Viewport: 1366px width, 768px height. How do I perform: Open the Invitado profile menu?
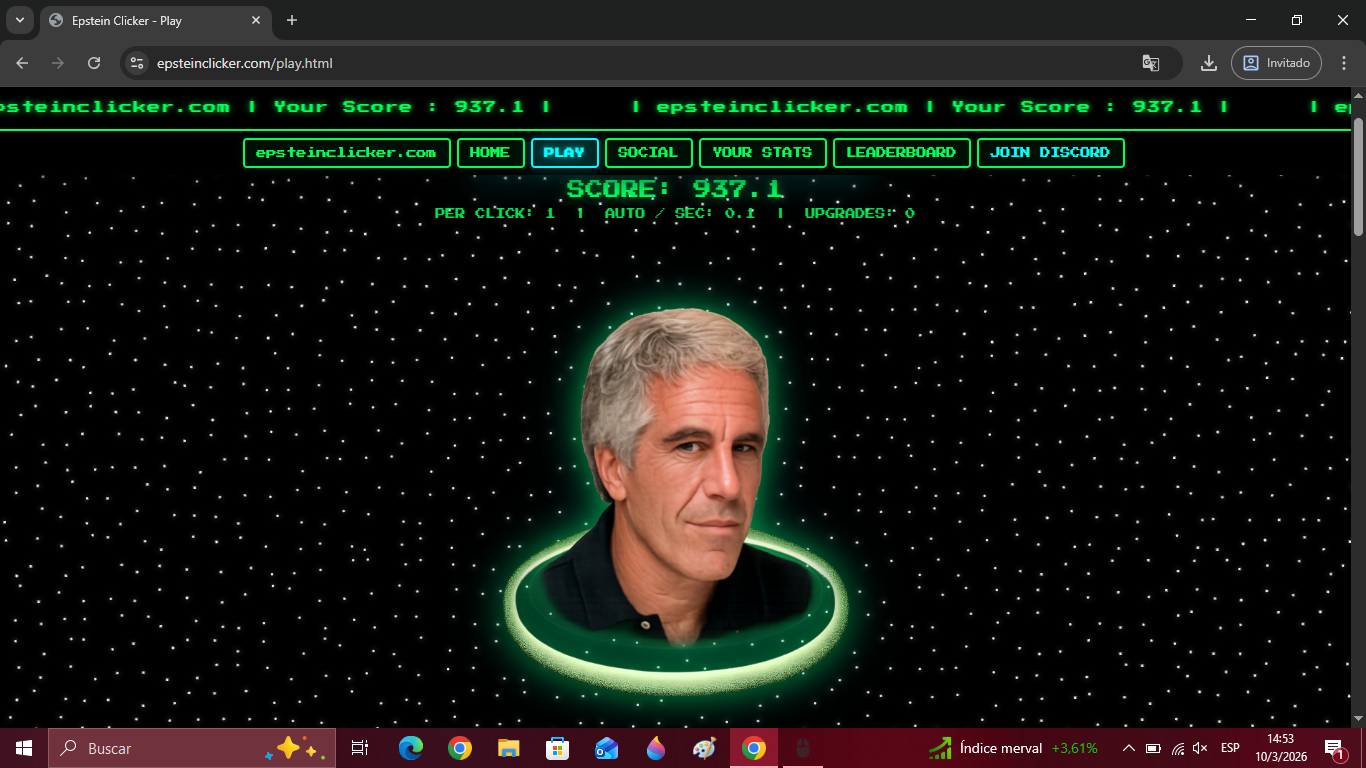pyautogui.click(x=1276, y=63)
